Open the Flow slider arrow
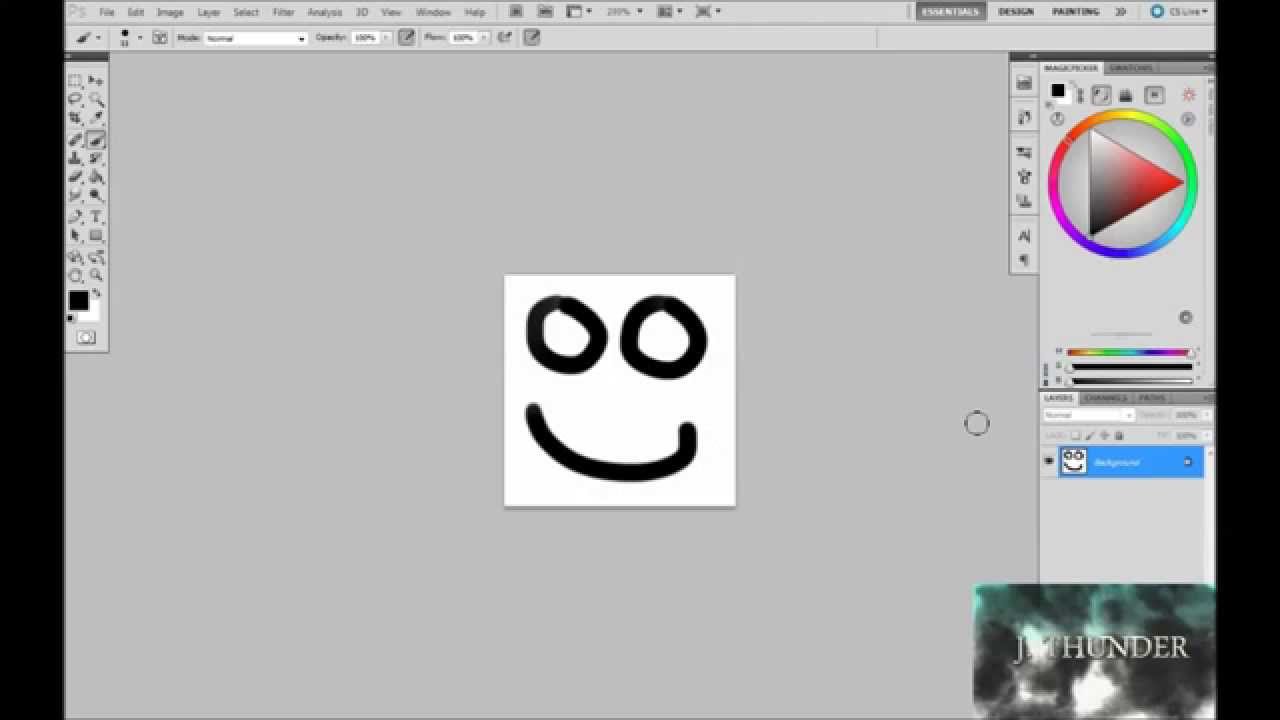This screenshot has width=1280, height=720. [482, 38]
